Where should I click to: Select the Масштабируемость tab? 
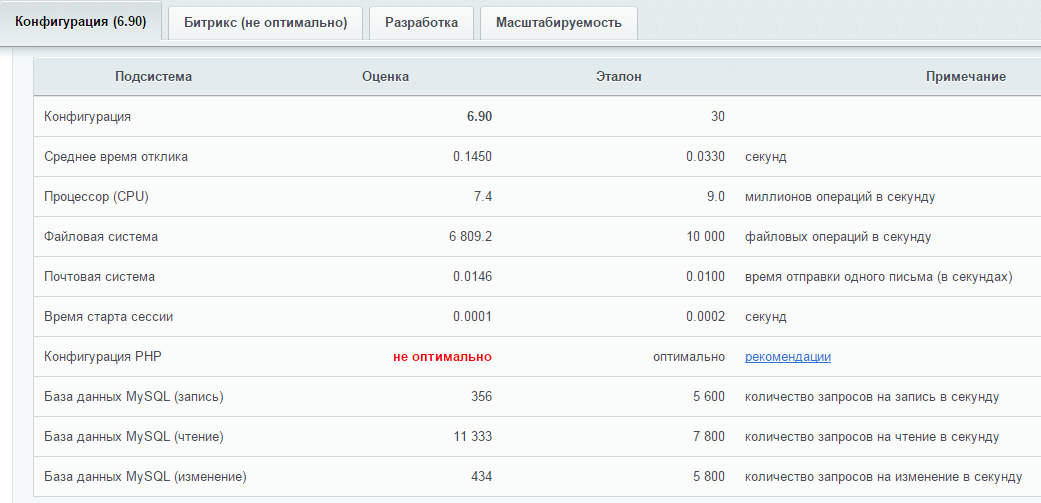click(x=558, y=23)
